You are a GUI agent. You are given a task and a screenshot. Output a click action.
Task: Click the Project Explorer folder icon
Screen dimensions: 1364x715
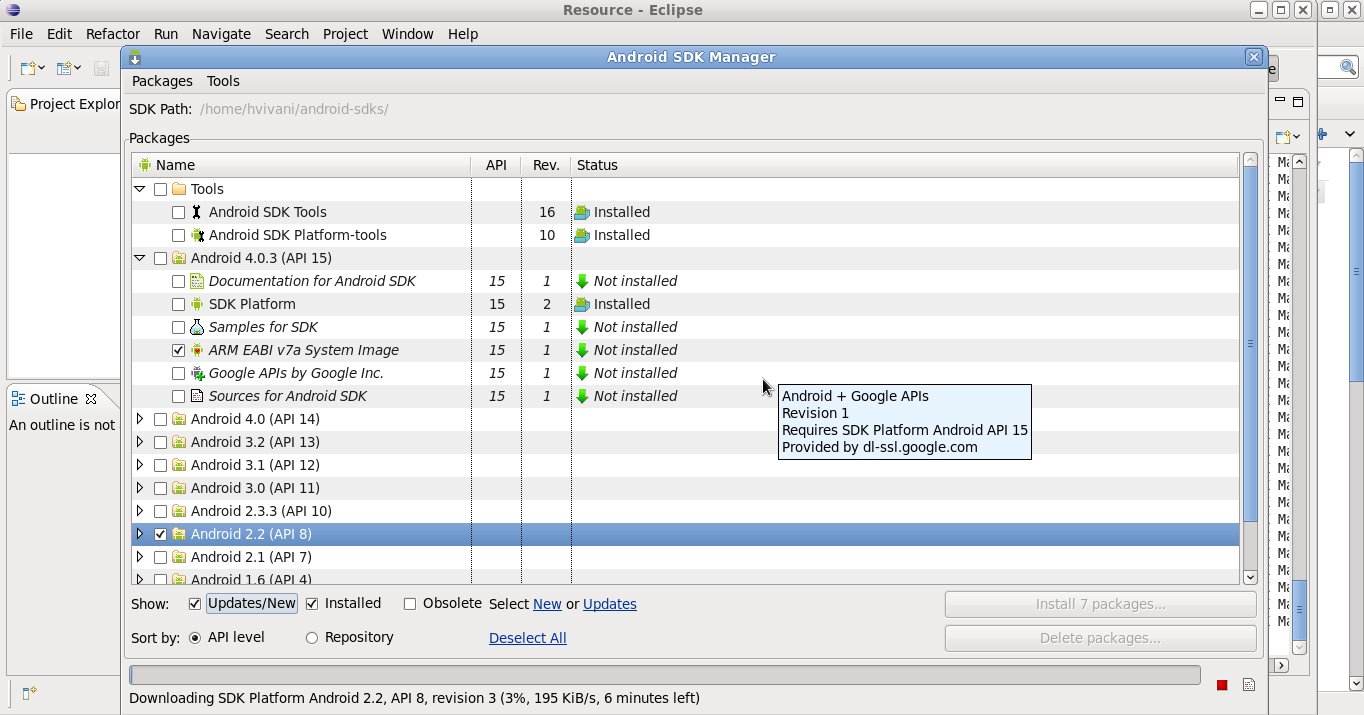tap(18, 104)
